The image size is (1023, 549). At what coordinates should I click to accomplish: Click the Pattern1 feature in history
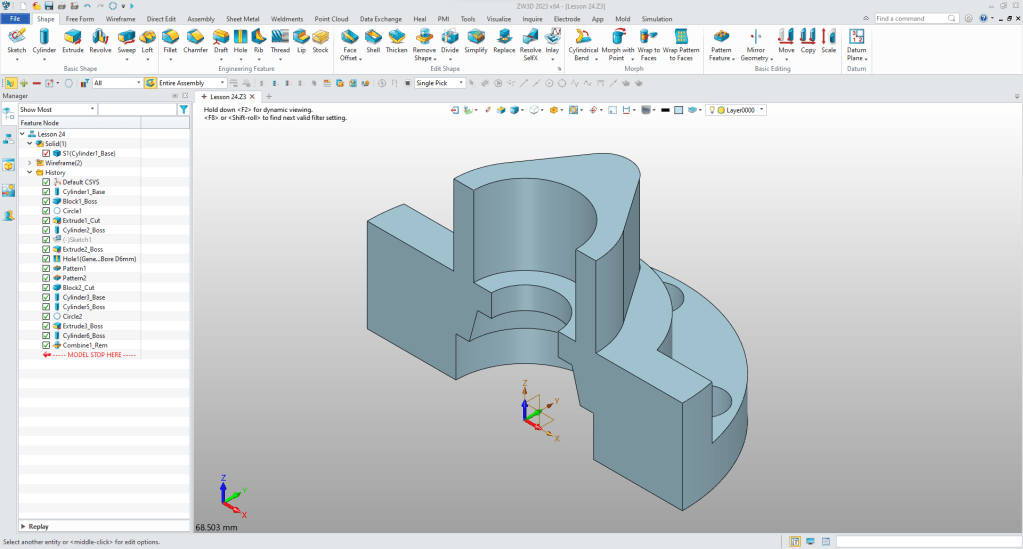75,268
